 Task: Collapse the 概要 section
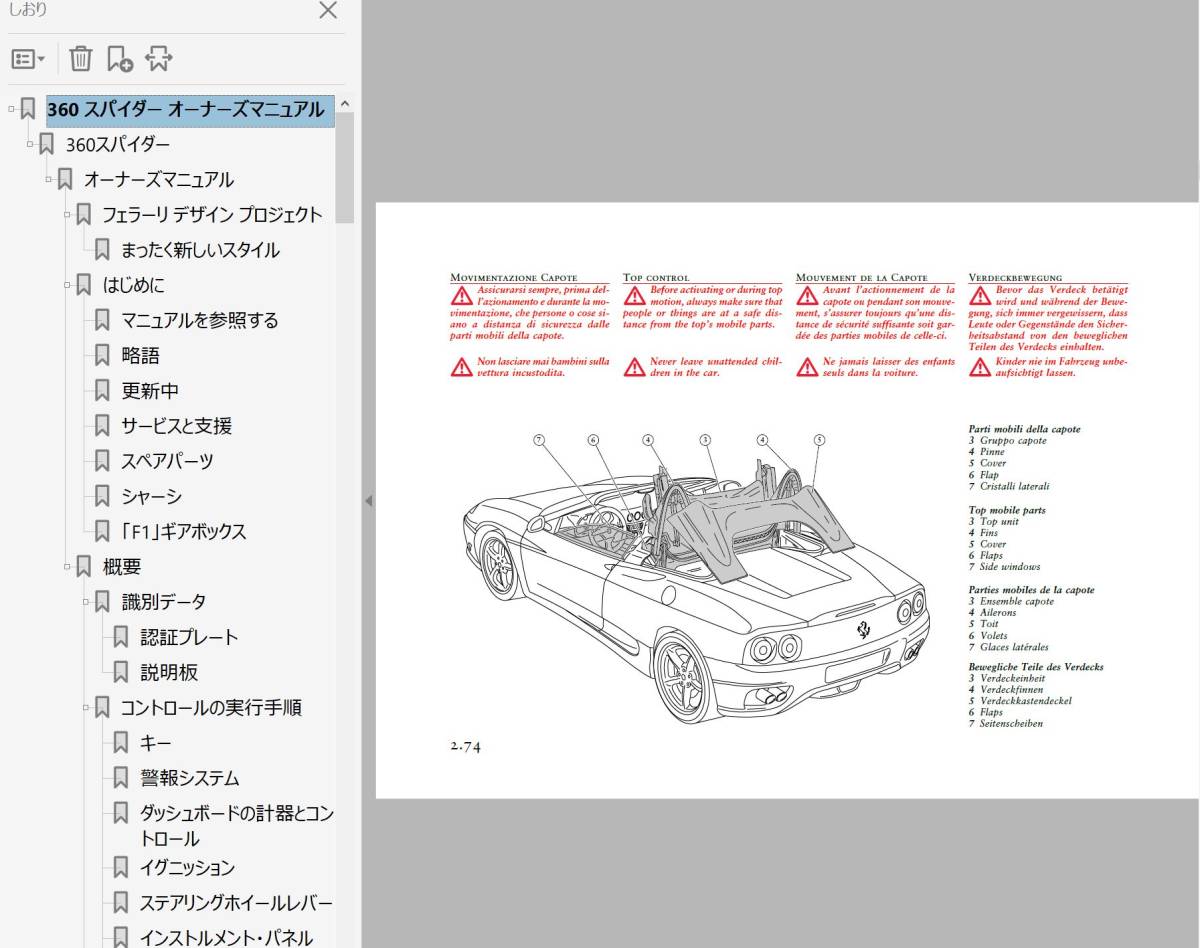(x=68, y=566)
